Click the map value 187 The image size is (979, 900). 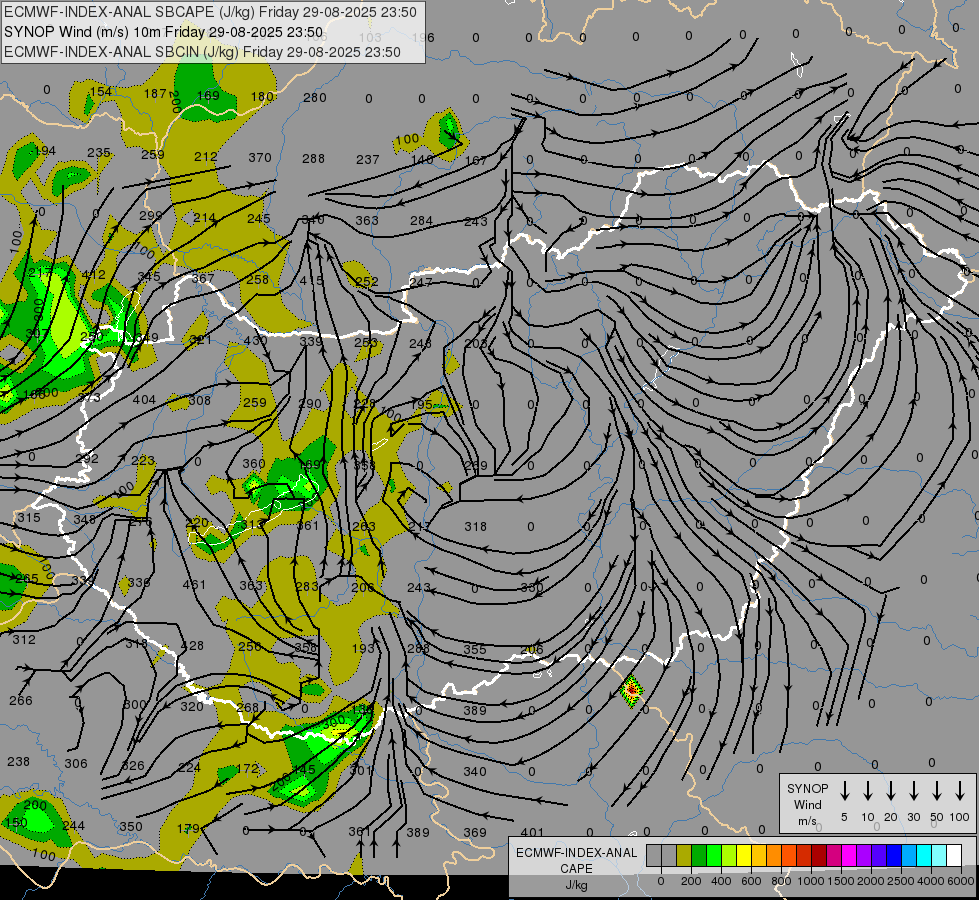pyautogui.click(x=155, y=94)
